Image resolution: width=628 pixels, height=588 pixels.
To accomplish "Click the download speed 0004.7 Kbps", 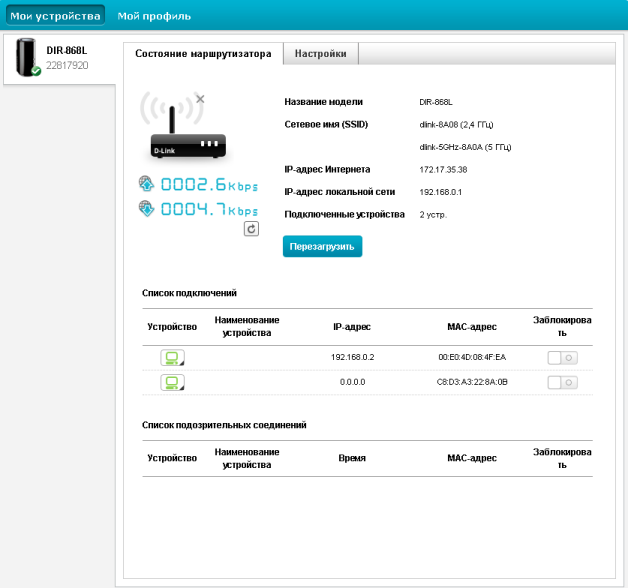I will [209, 209].
